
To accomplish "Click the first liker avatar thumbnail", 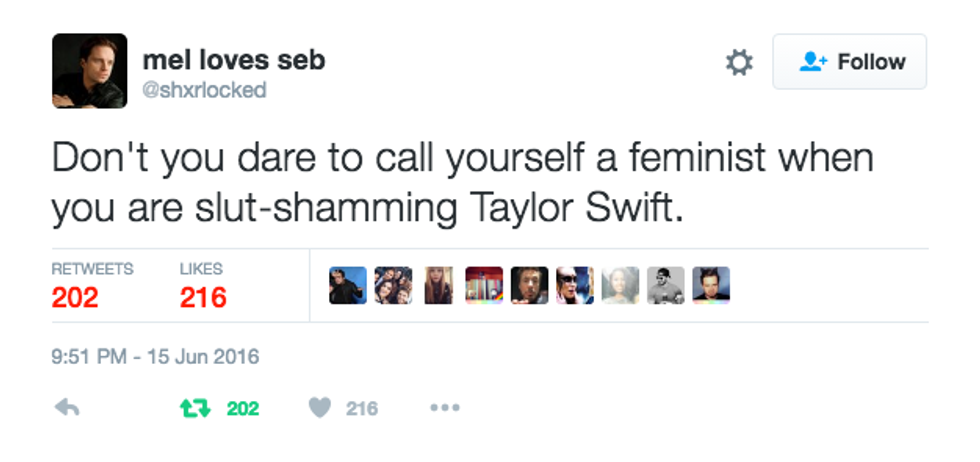I will 348,285.
